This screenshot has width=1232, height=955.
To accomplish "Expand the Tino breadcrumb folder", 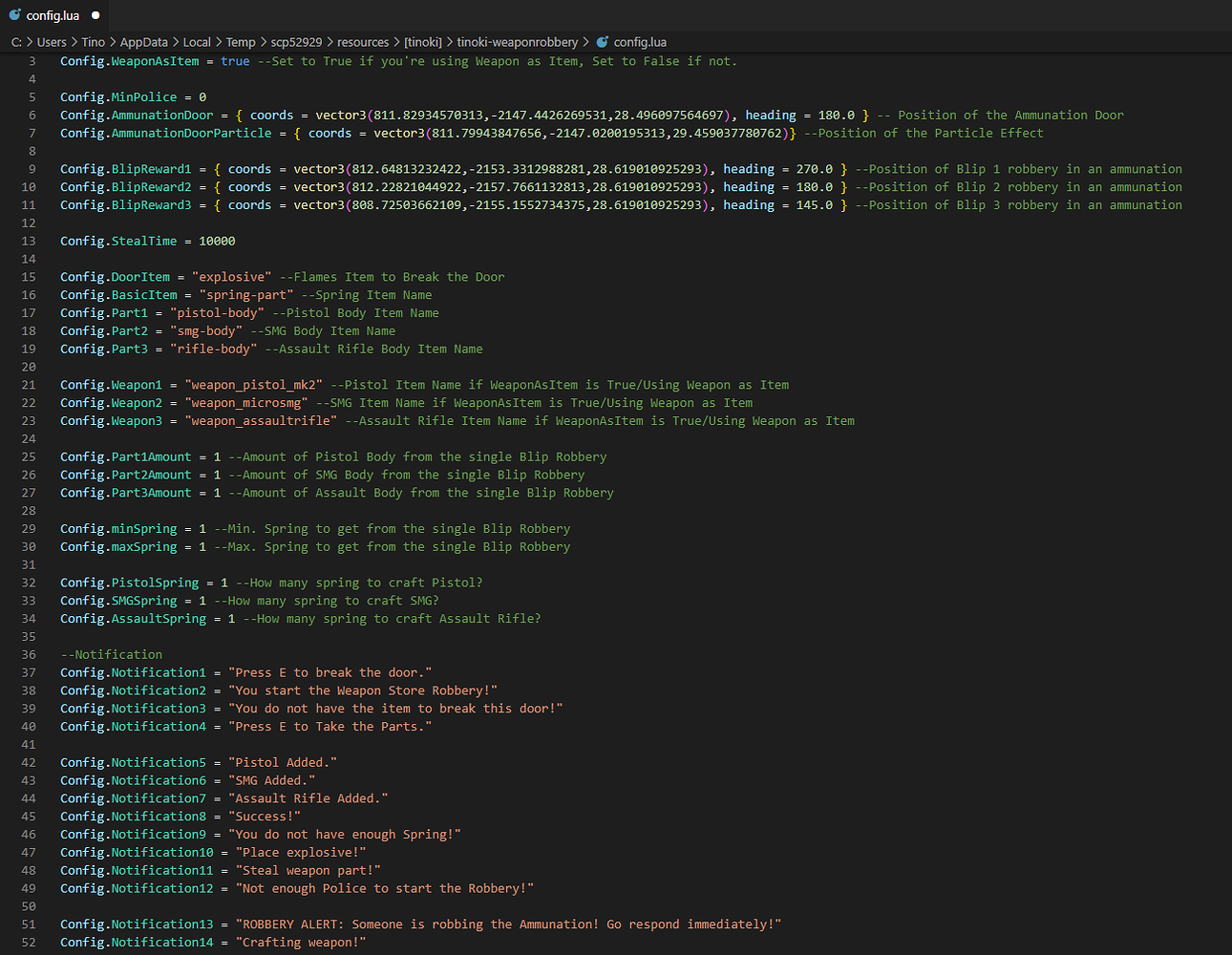I will pos(93,42).
